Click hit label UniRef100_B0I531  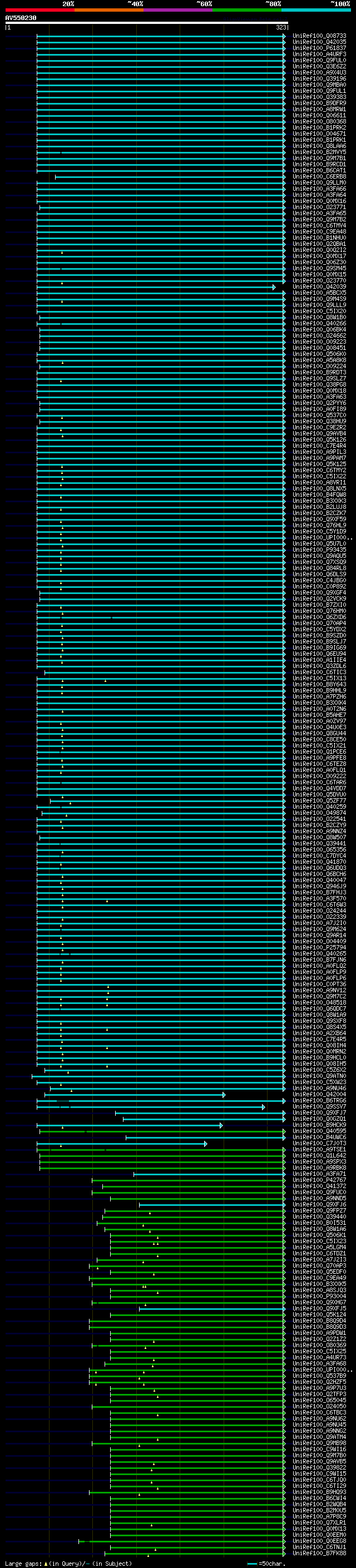coord(319,1223)
